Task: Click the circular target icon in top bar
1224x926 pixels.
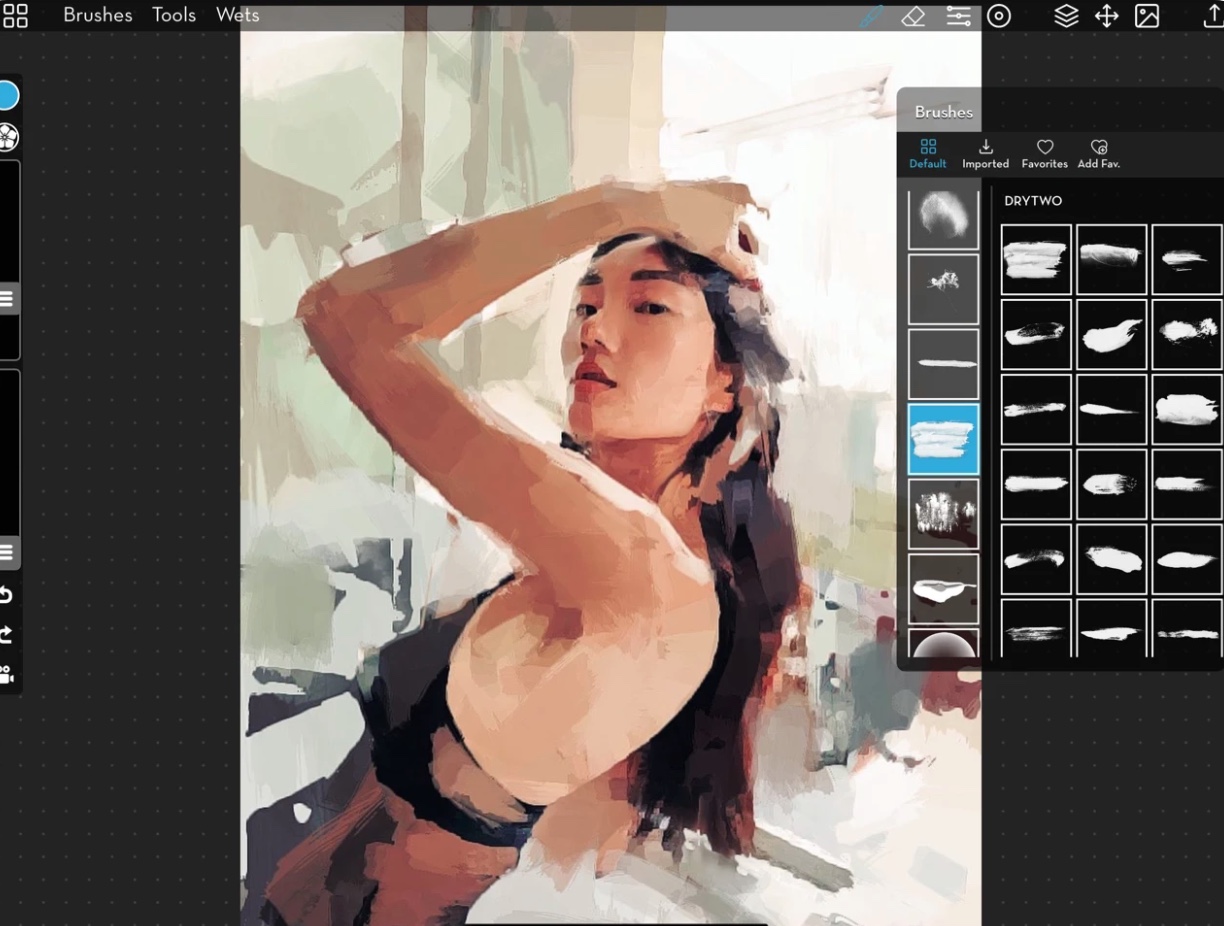Action: click(999, 16)
